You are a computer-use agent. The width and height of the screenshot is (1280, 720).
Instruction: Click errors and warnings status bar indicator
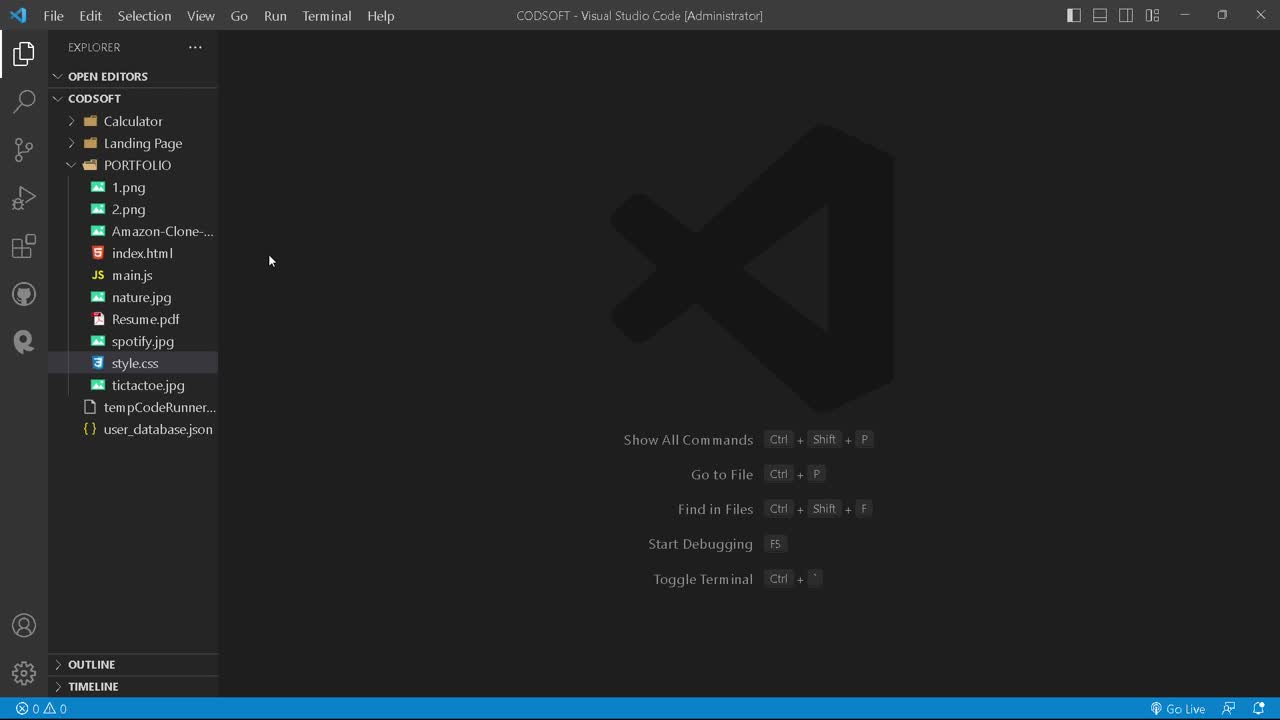point(41,709)
